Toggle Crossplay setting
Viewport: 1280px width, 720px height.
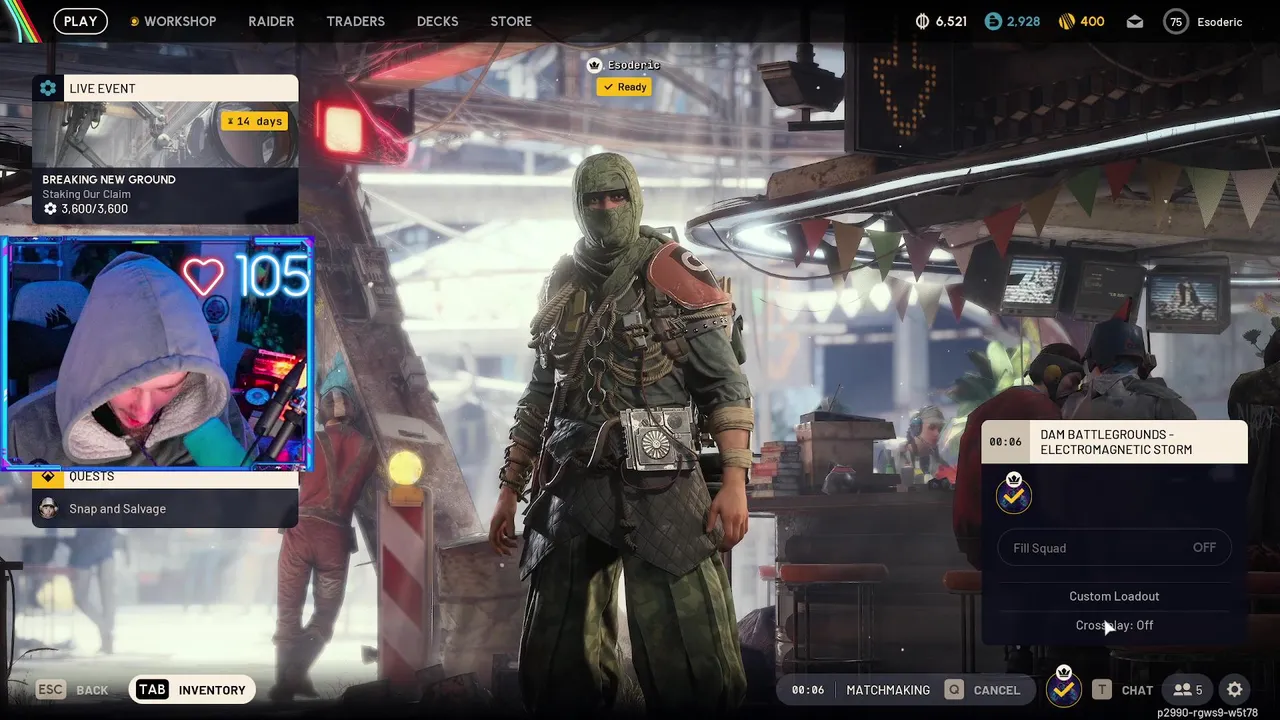[1114, 625]
